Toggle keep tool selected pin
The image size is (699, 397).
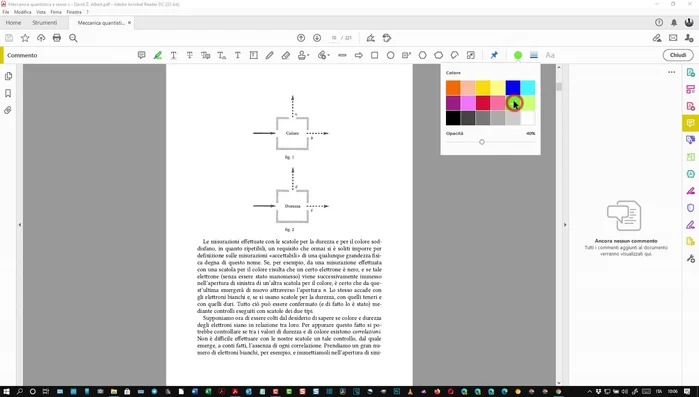(x=494, y=55)
